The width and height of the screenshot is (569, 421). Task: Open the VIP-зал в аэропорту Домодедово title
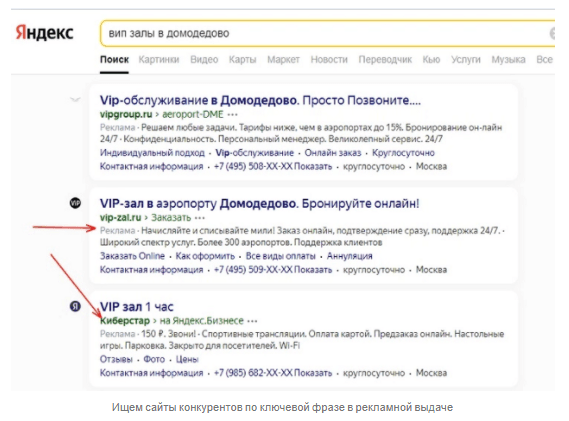pos(259,204)
